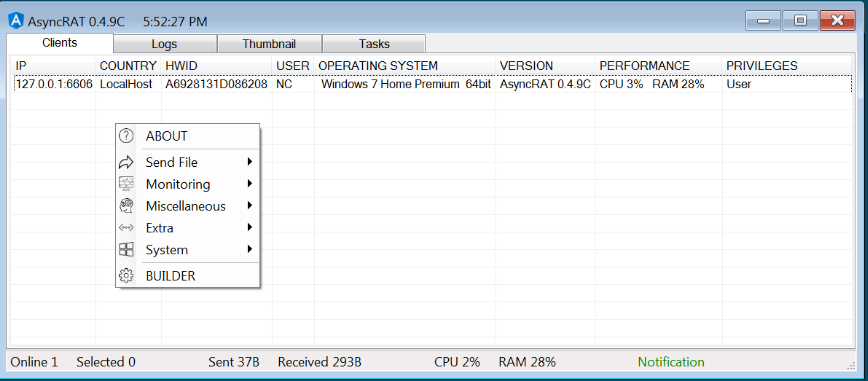868x381 pixels.
Task: Click Received 293B in status bar
Action: [319, 362]
